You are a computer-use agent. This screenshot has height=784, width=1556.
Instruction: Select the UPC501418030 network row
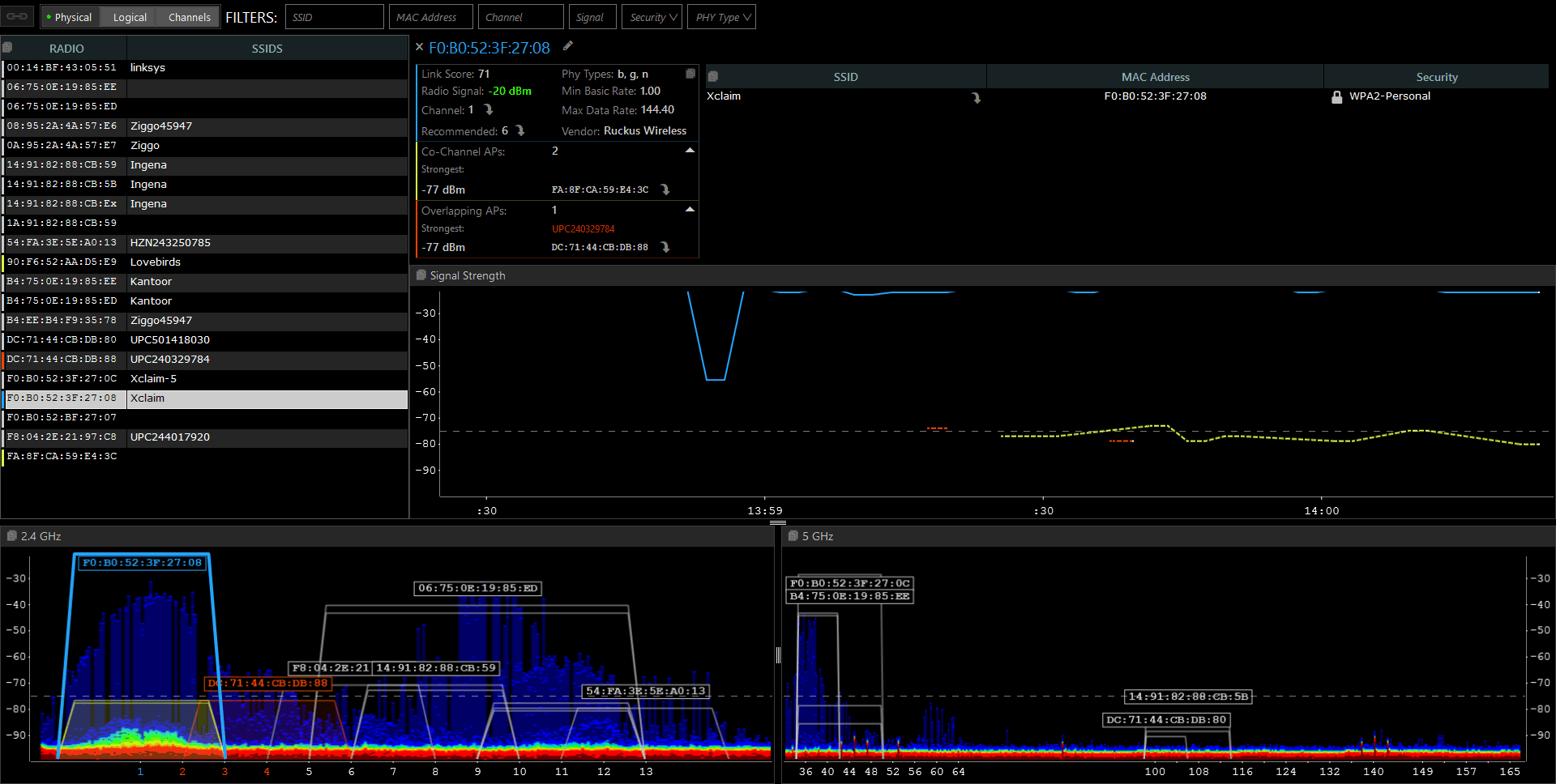204,340
